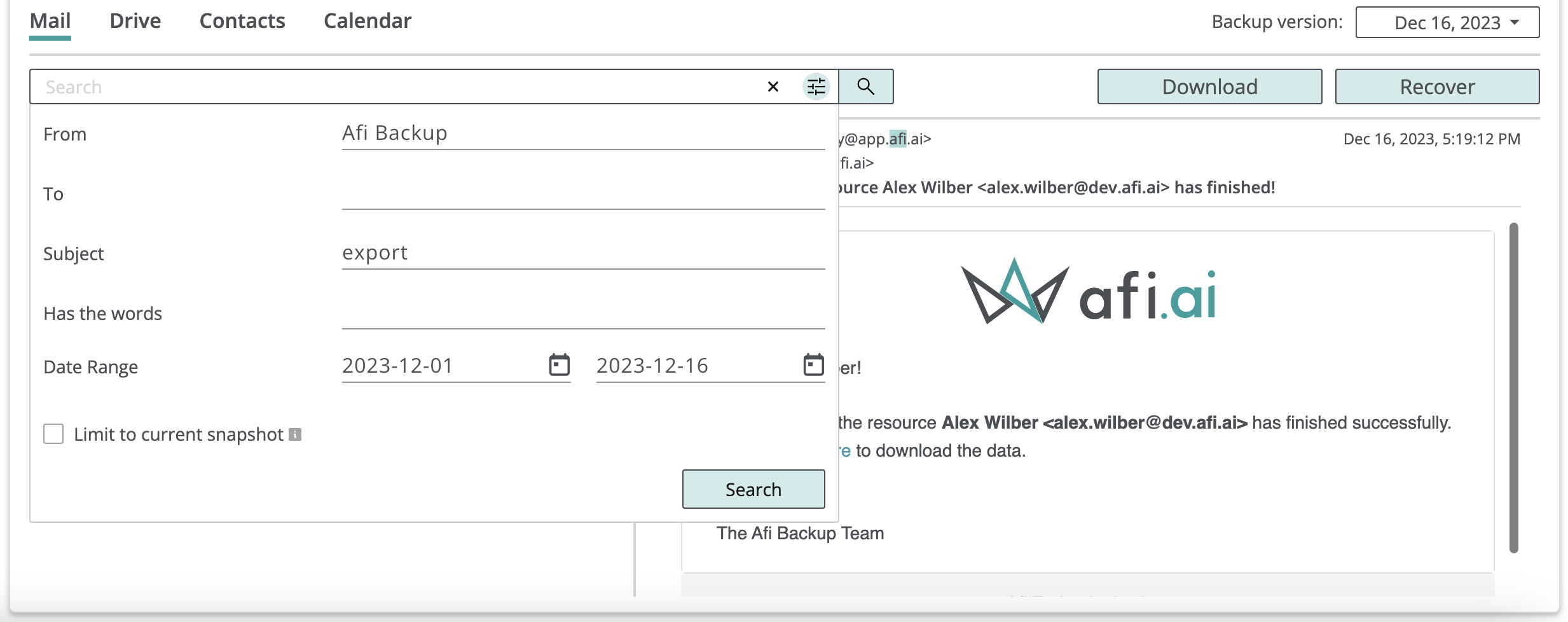The width and height of the screenshot is (1568, 622).
Task: Focus the Subject field containing export
Action: (x=583, y=253)
